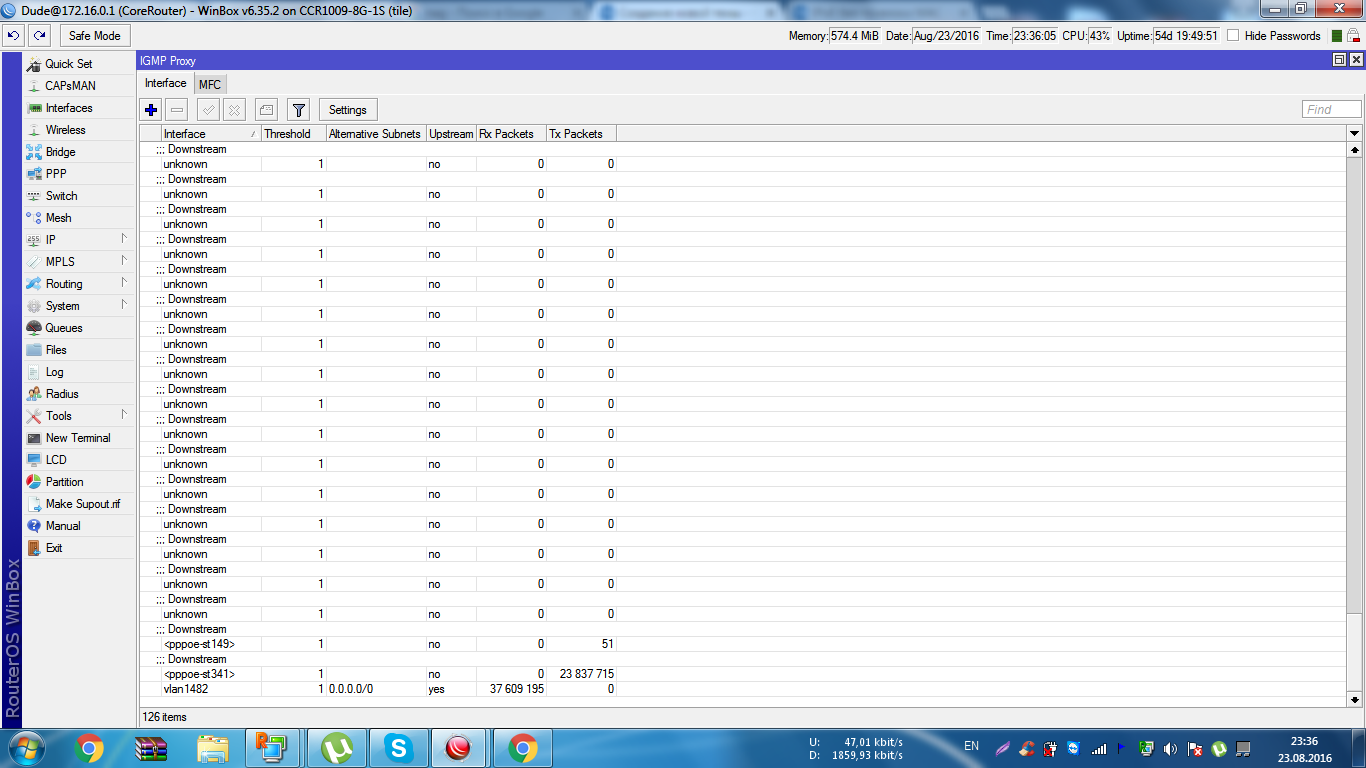Screen dimensions: 1366x768
Task: Click the Find search field
Action: pos(1332,110)
